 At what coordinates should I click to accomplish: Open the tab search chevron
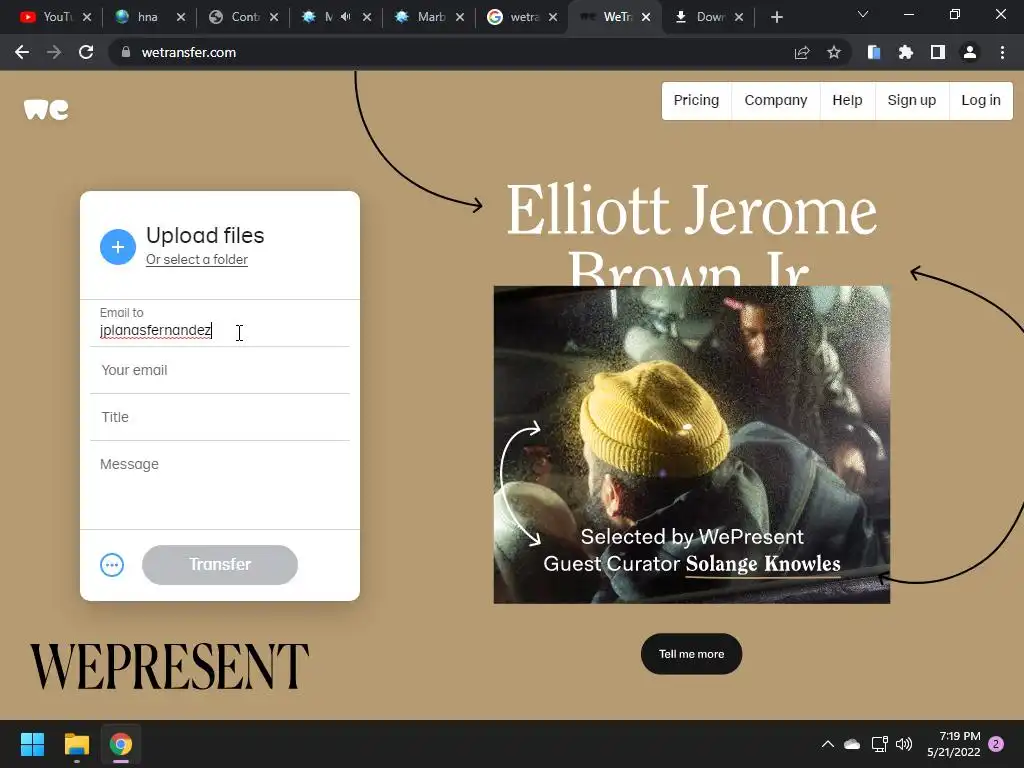(x=863, y=14)
